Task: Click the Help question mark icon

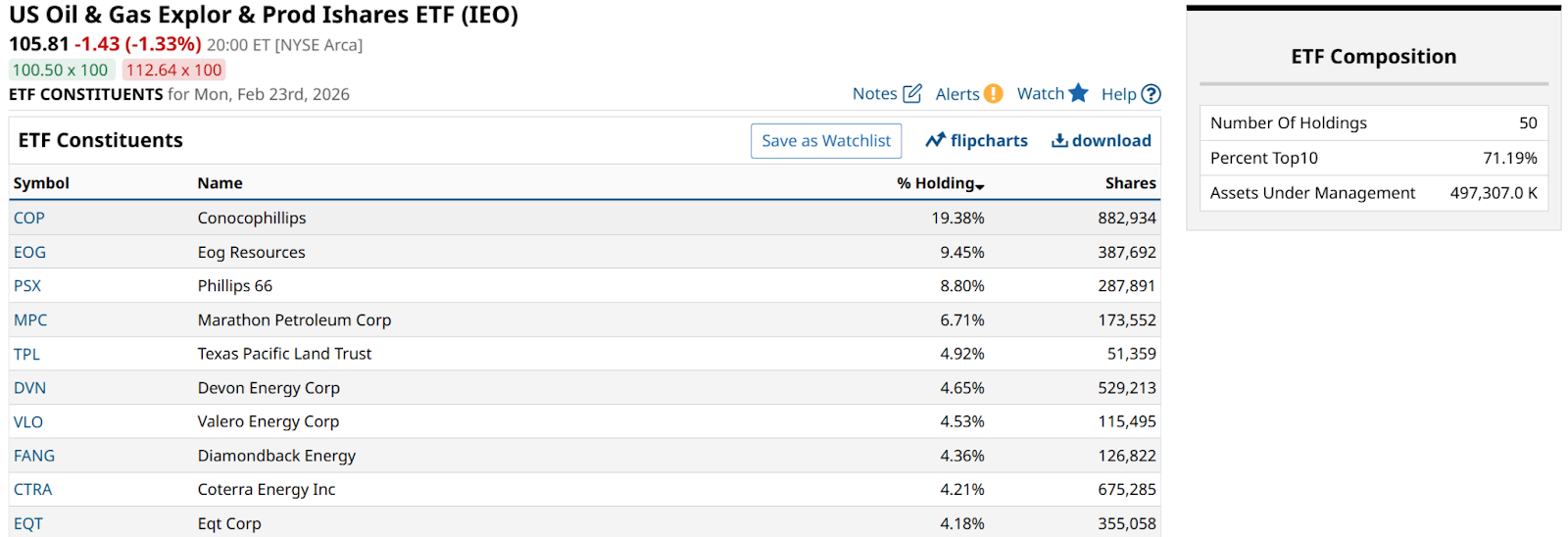Action: [x=1151, y=94]
